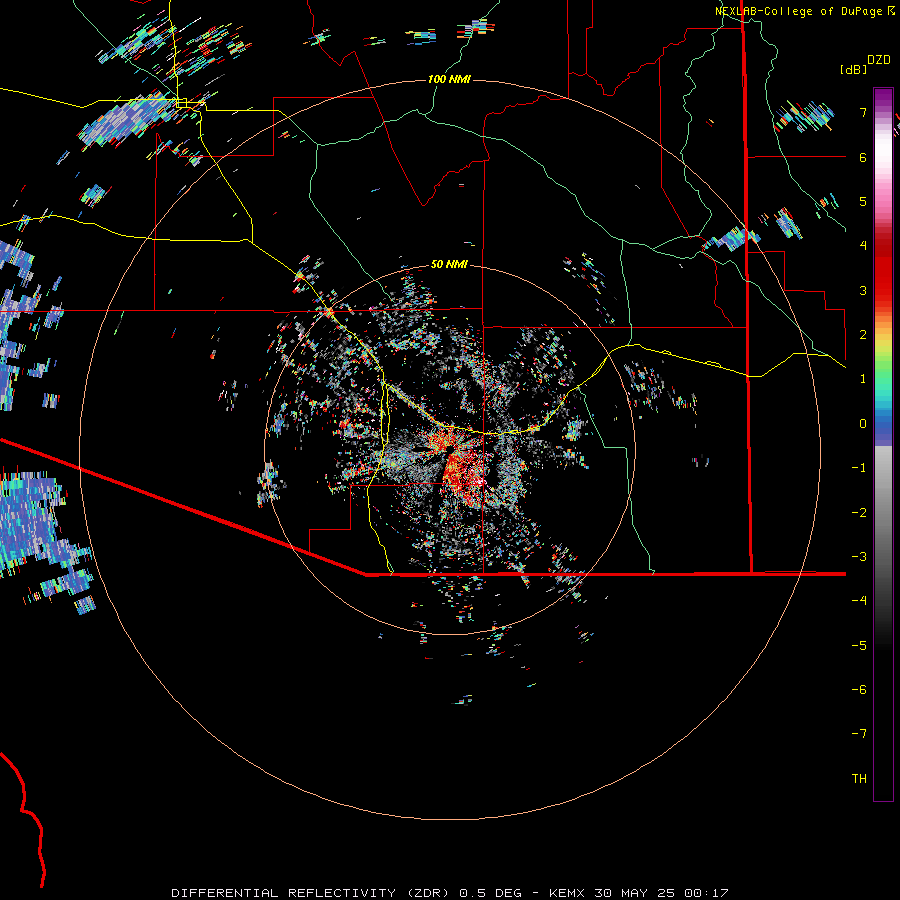Click the -6 dB value on color scale

859,690
